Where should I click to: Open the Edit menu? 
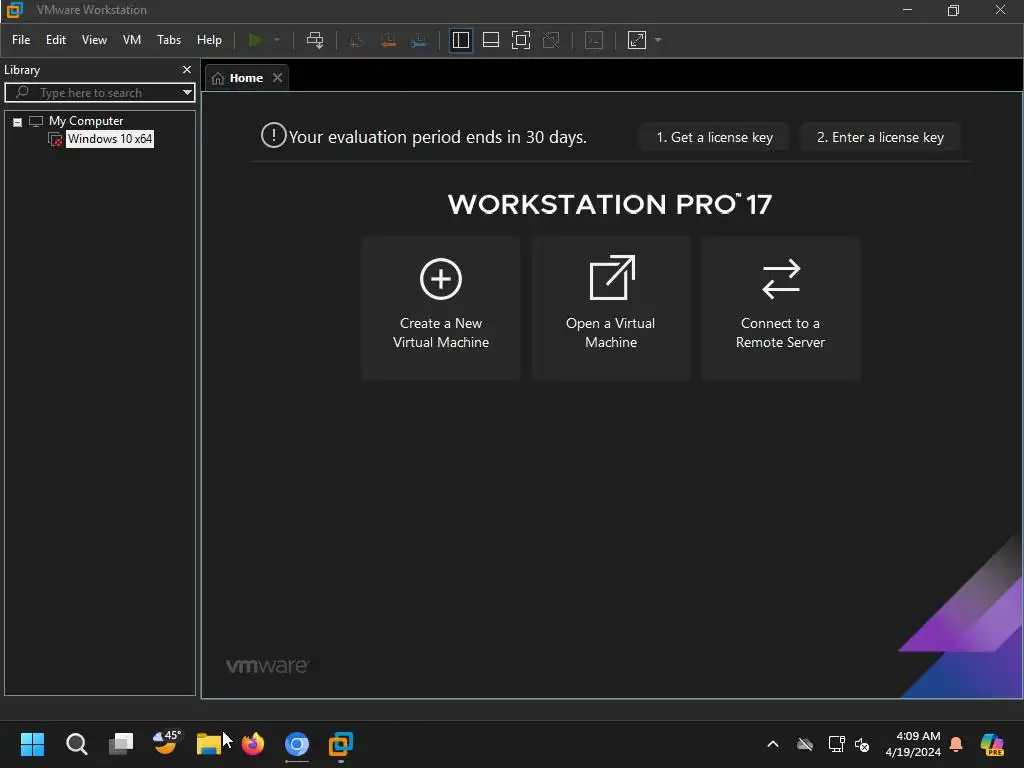click(56, 40)
